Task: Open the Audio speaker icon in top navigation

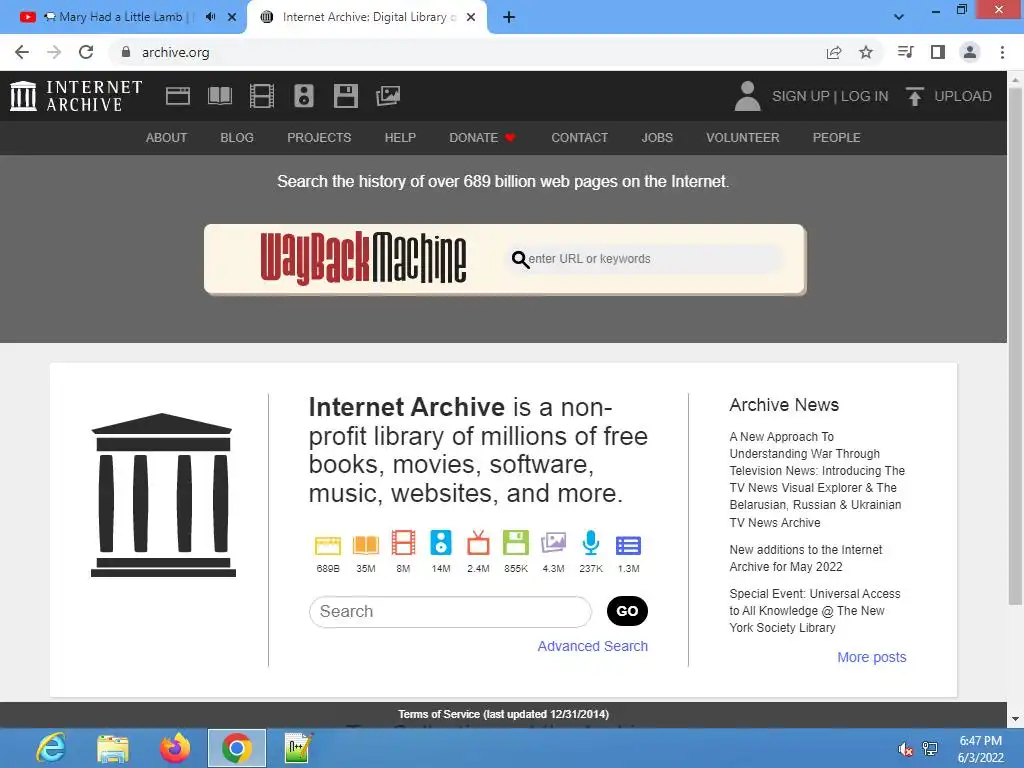Action: click(304, 96)
